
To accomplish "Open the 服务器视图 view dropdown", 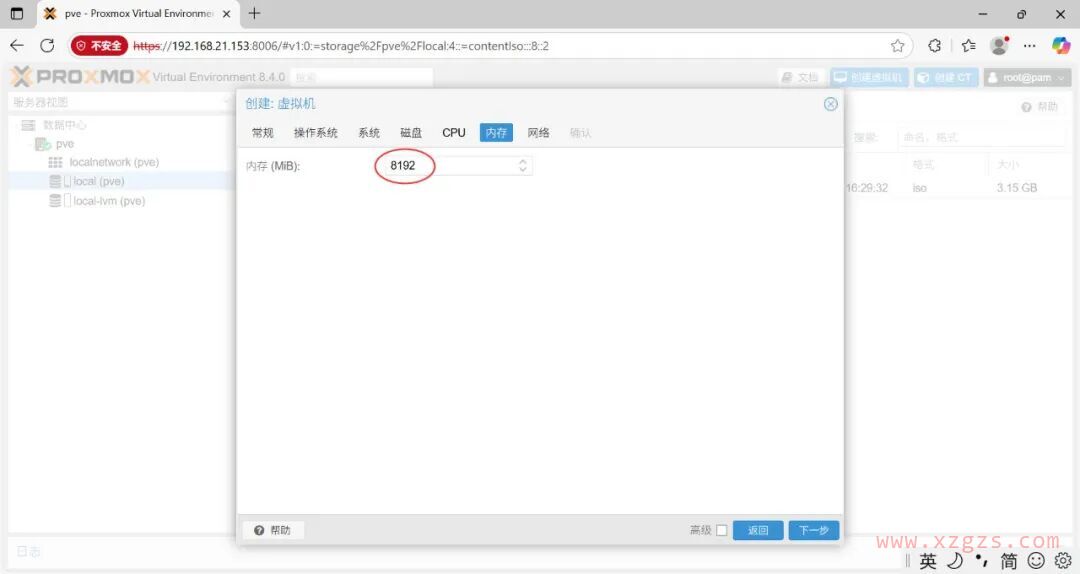I will (121, 102).
